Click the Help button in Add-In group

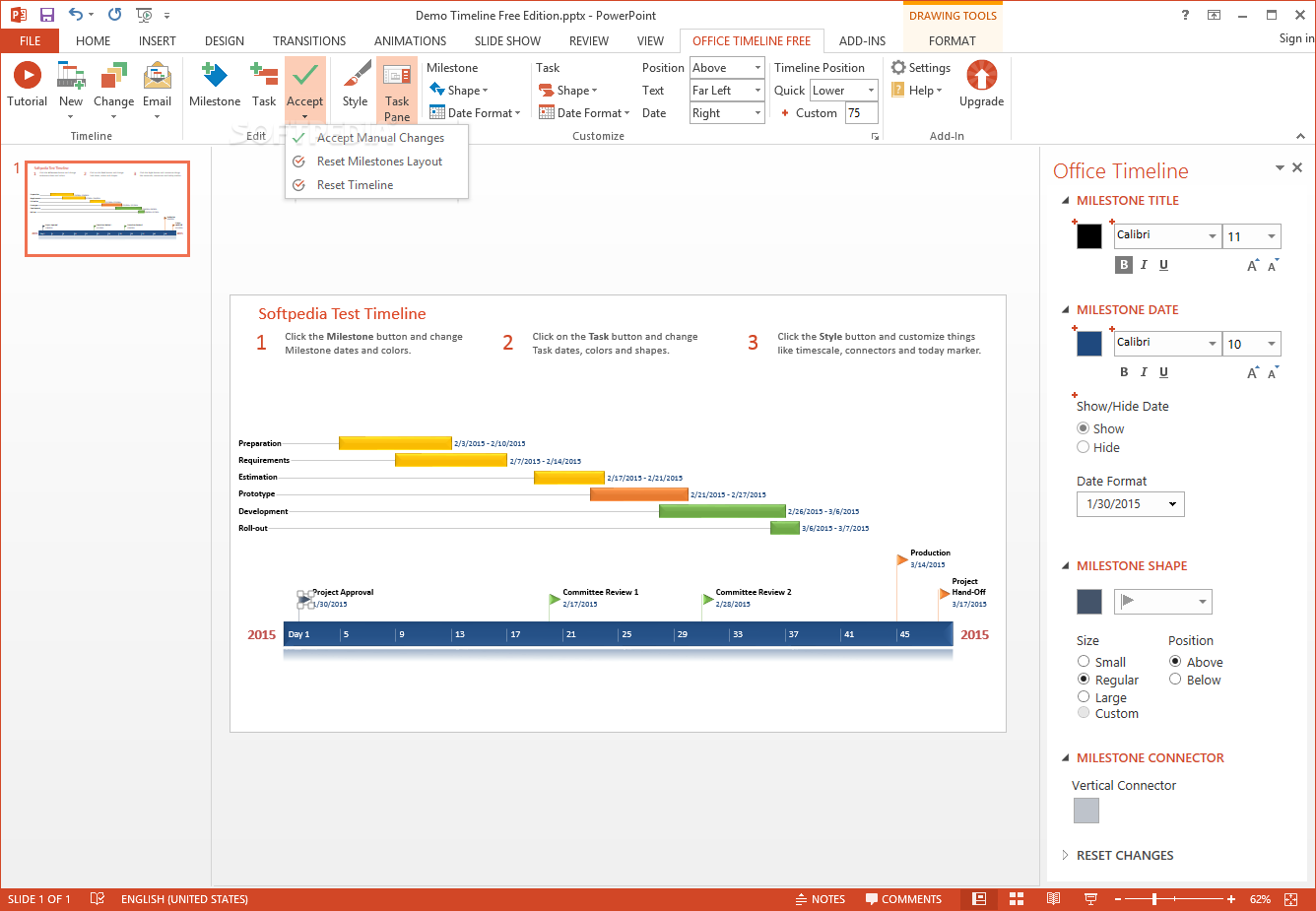pyautogui.click(x=917, y=91)
